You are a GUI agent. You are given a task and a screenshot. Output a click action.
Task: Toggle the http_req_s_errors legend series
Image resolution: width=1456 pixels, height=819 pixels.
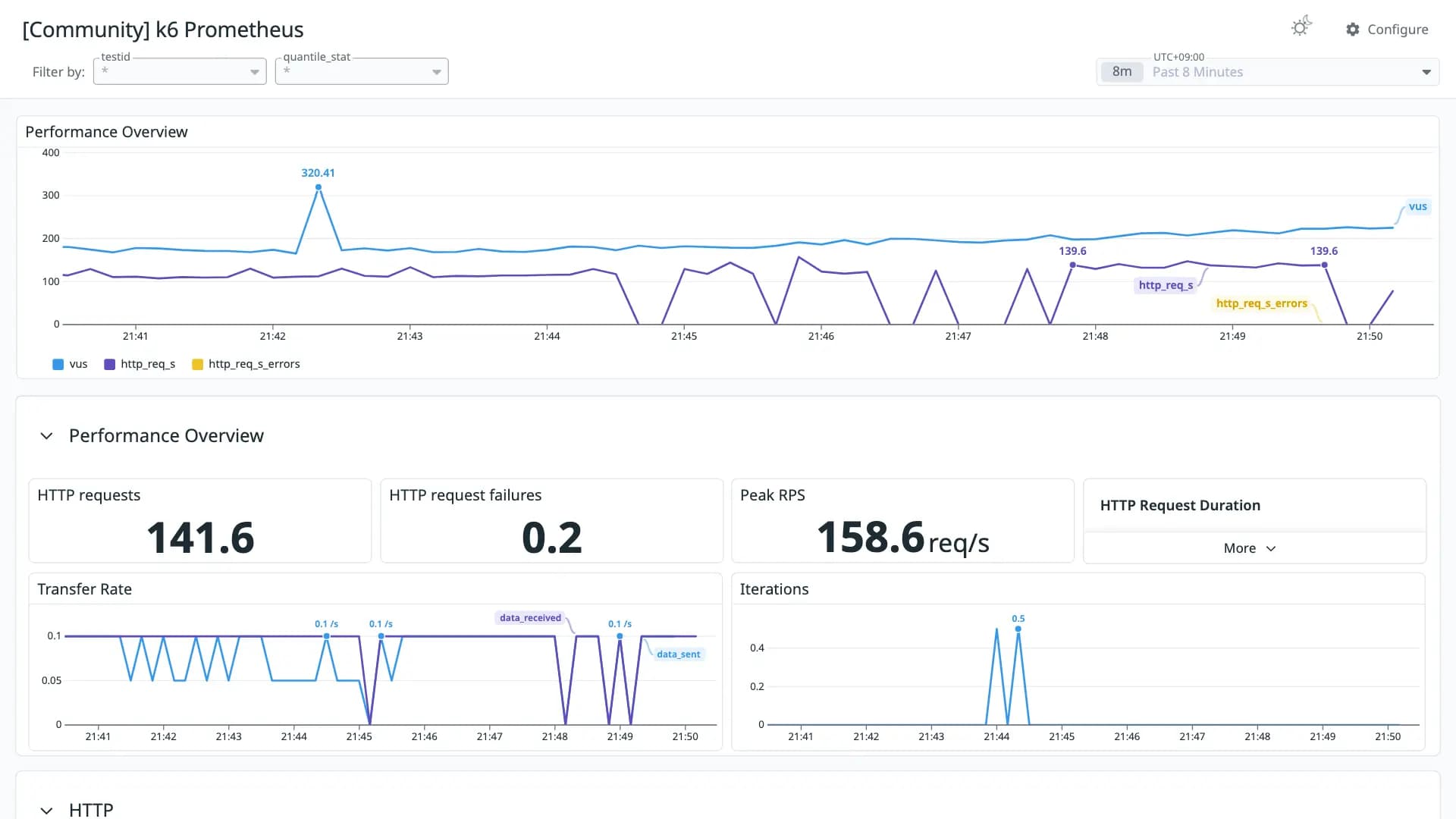coord(246,364)
